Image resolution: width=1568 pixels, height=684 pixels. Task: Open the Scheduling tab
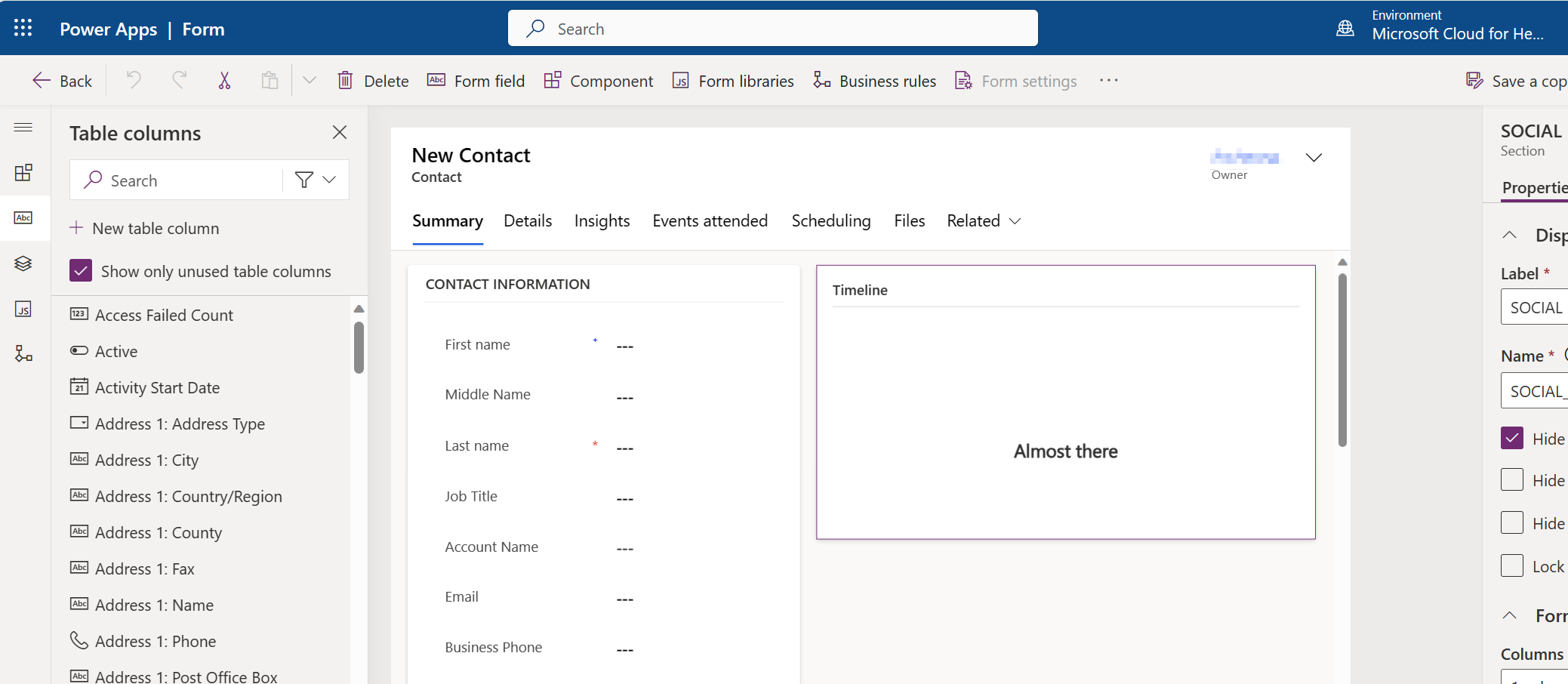tap(830, 220)
